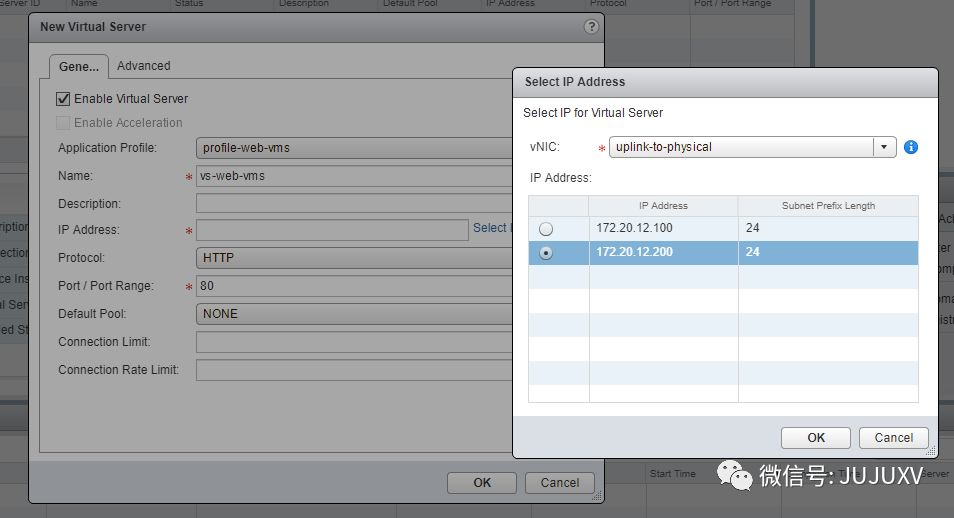Image resolution: width=954 pixels, height=518 pixels.
Task: Click the Select IP Address link
Action: [492, 228]
